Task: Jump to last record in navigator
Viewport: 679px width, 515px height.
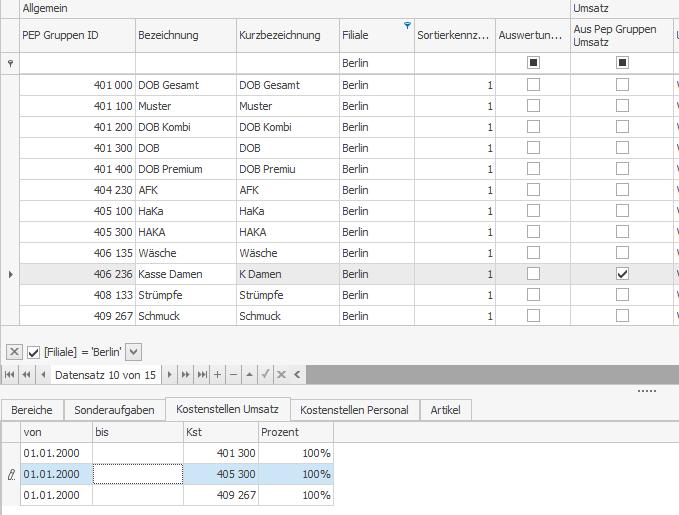Action: 202,374
